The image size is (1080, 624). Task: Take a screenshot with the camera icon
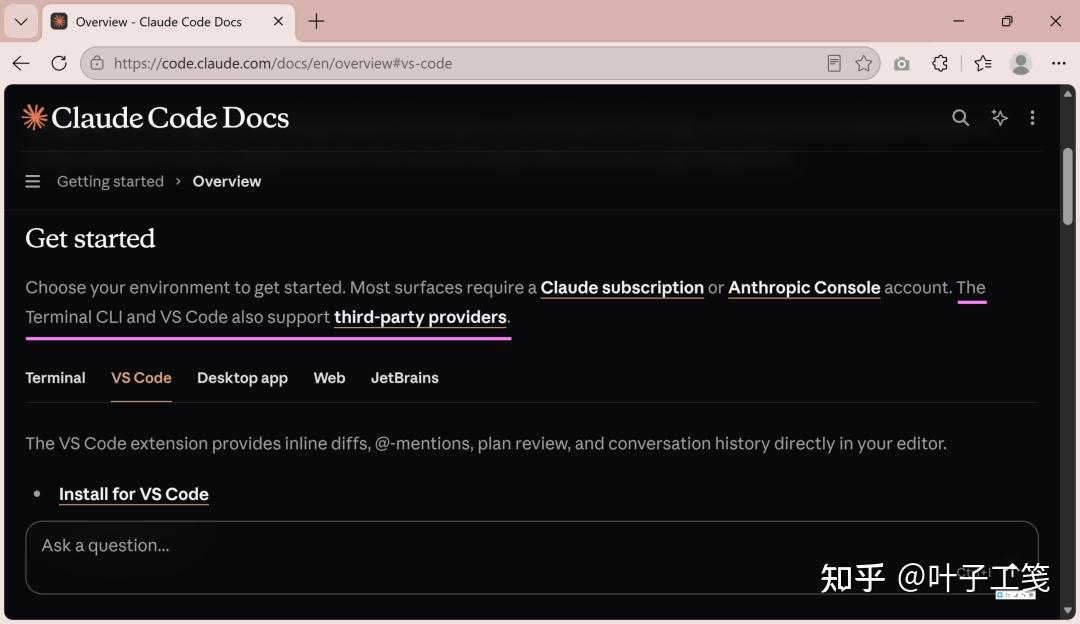click(901, 64)
